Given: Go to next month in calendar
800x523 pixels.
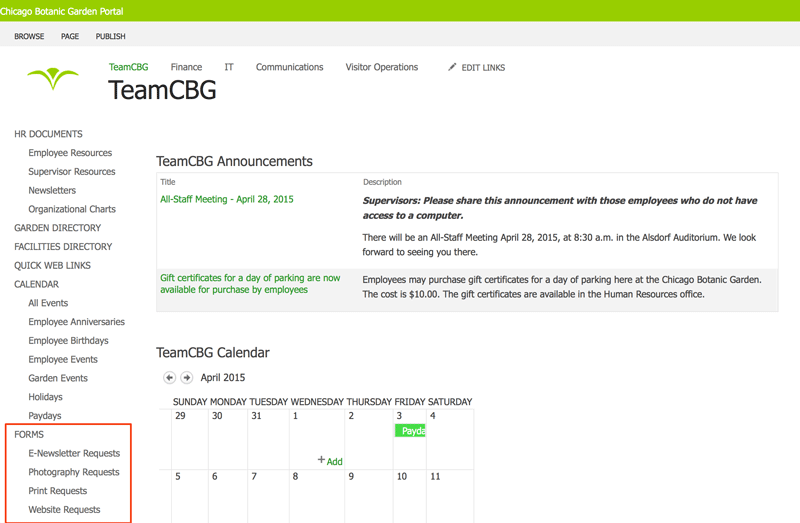Looking at the screenshot, I should [187, 378].
